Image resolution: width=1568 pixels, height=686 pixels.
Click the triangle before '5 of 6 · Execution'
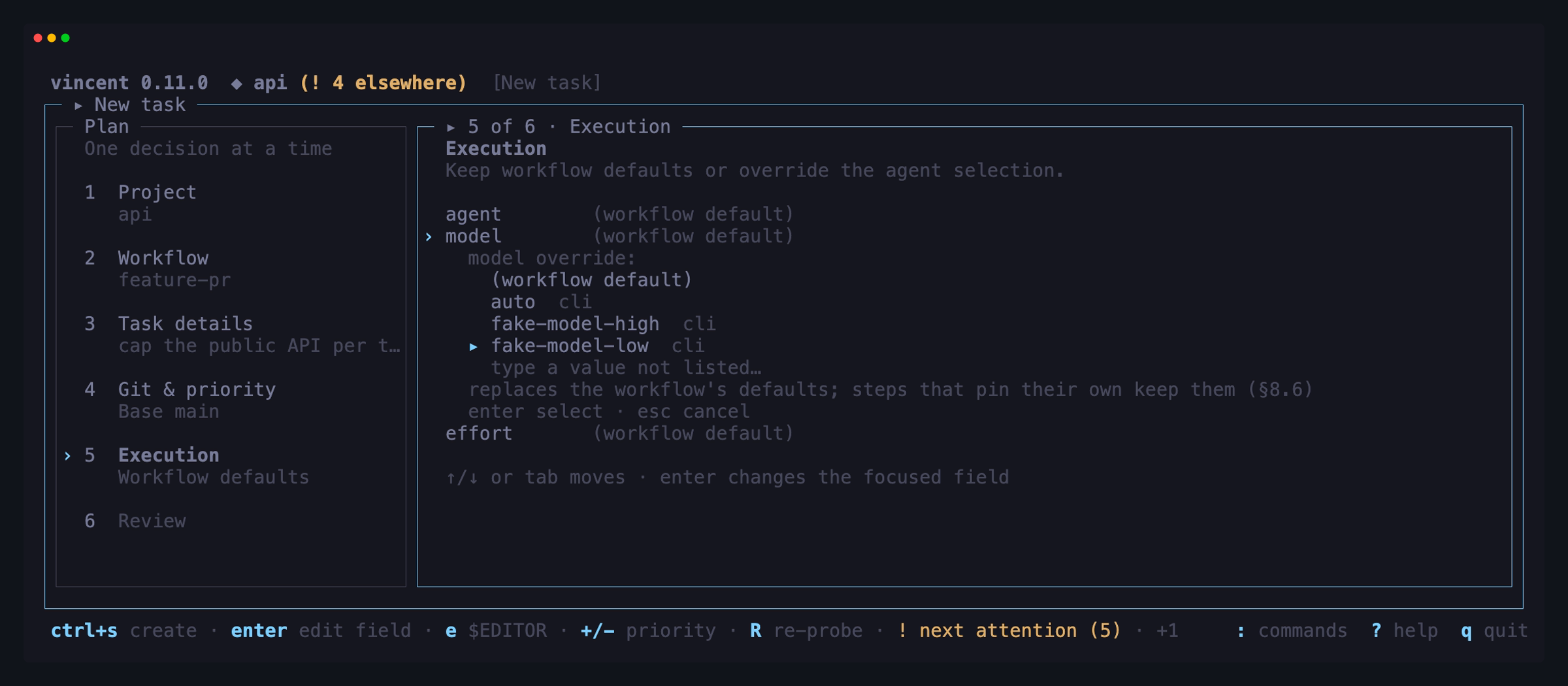click(x=451, y=127)
